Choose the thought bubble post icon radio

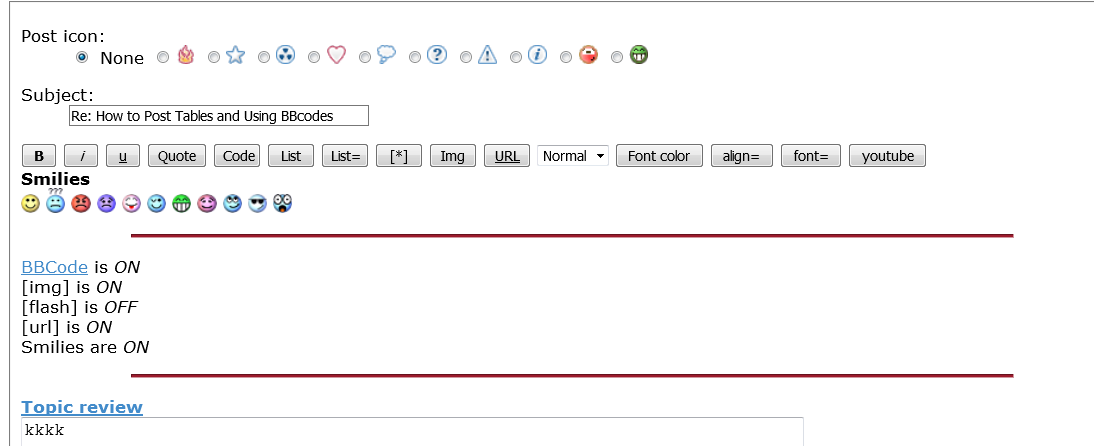pos(365,57)
